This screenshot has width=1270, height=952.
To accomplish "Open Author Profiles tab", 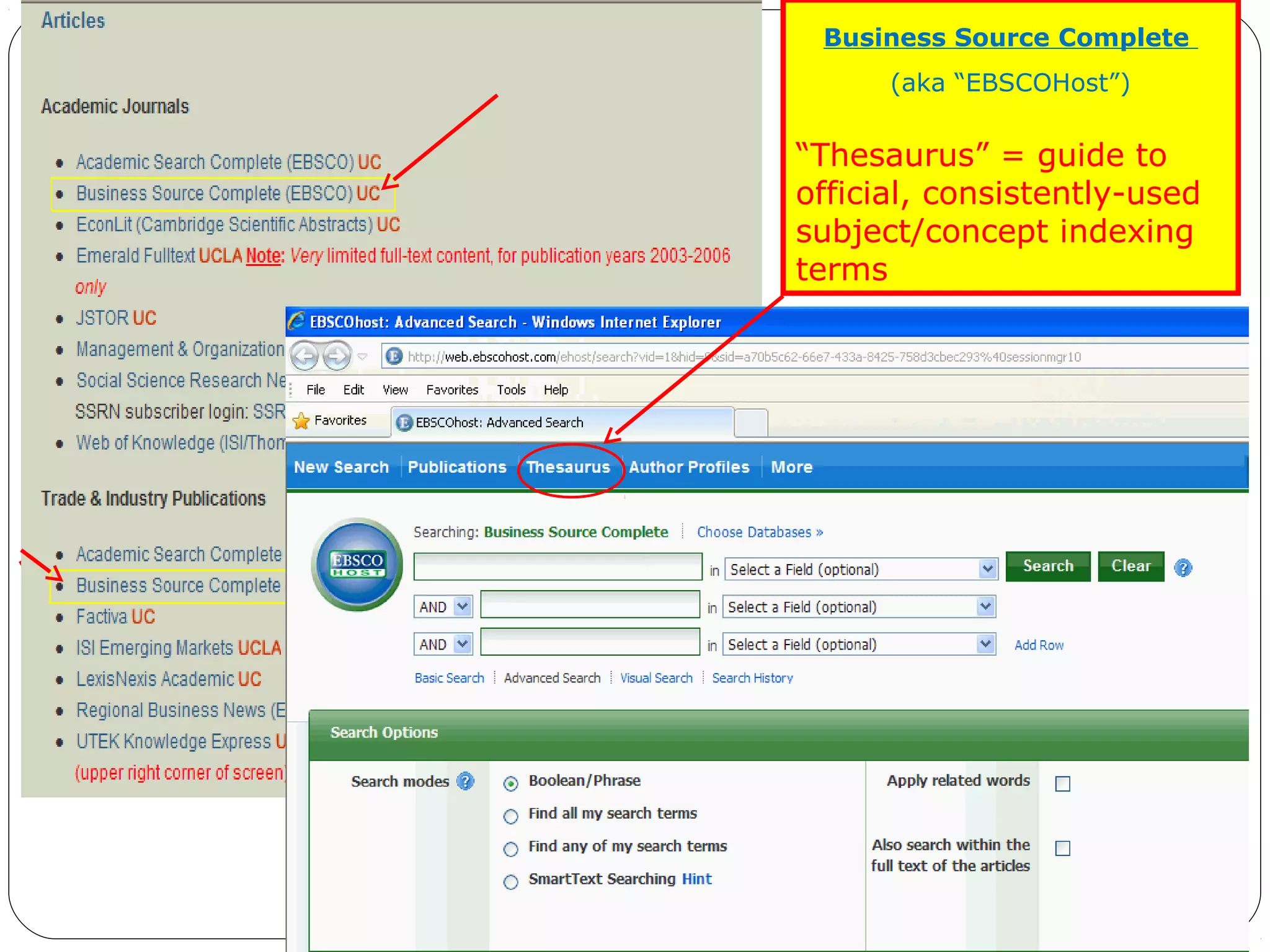I will pyautogui.click(x=689, y=467).
